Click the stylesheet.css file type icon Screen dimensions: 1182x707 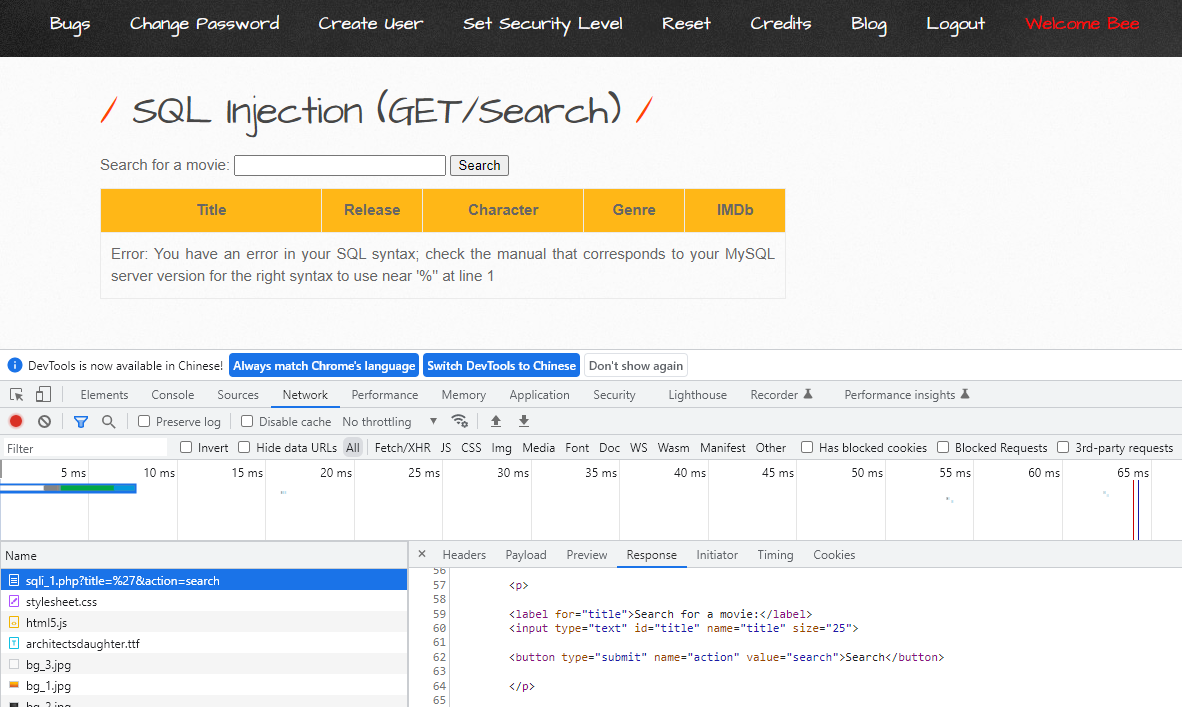pyautogui.click(x=14, y=601)
